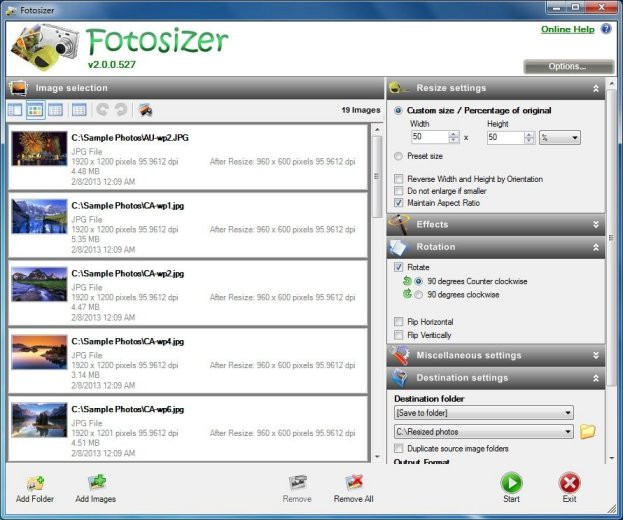Click the Image selection header icon

(18, 88)
